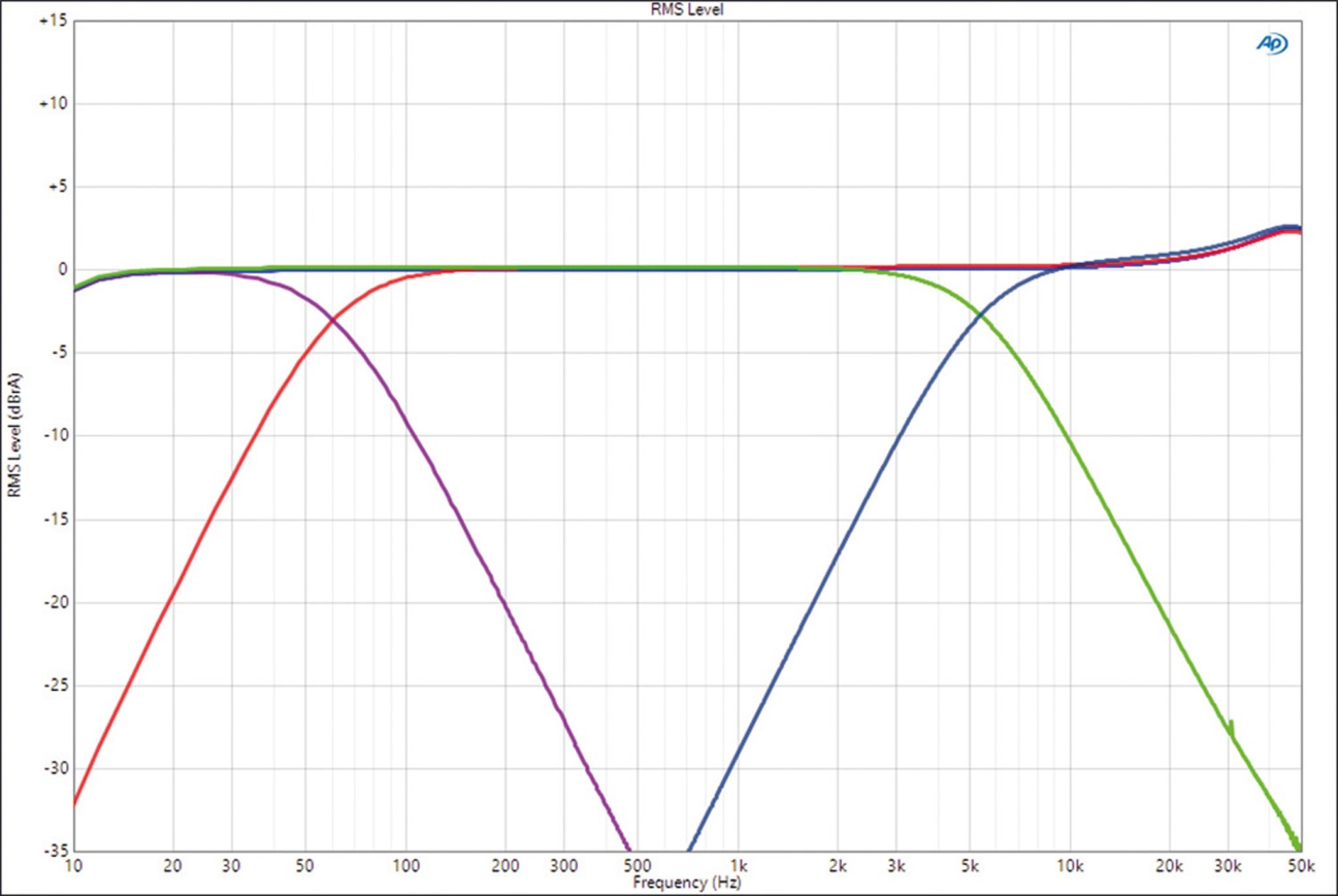Click the RMS Level graph title
Screen dimensions: 1338x896
(x=687, y=9)
